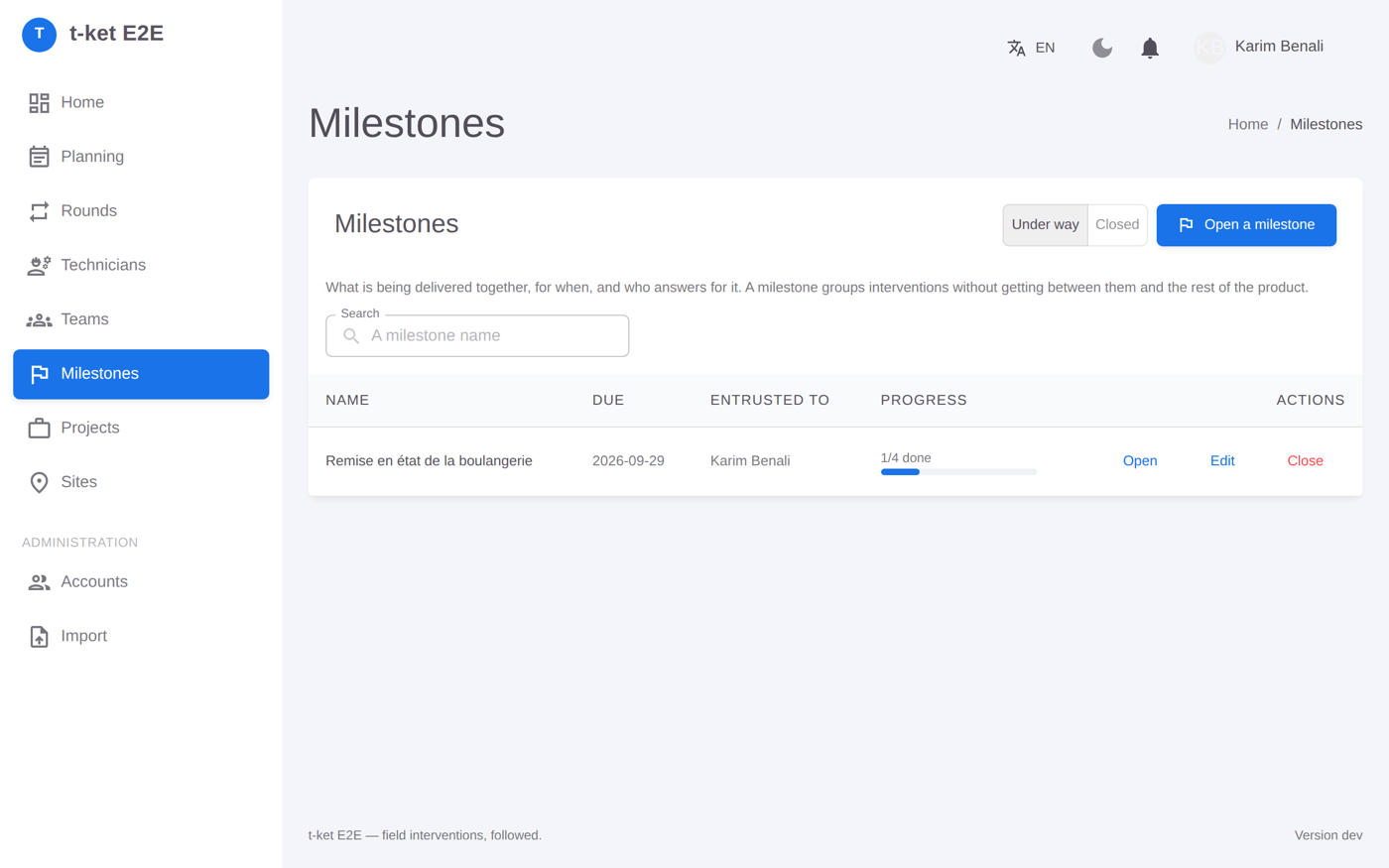This screenshot has width=1389, height=868.
Task: Click the Planning calendar icon
Action: tap(39, 157)
